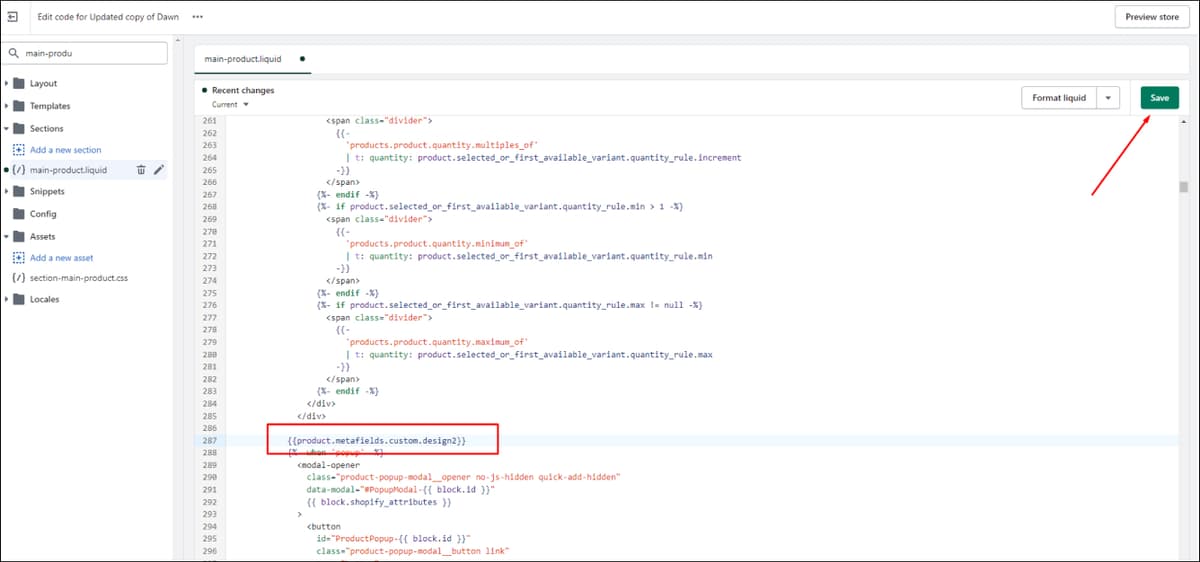Select main-product.liquid in the file tree

coord(68,170)
